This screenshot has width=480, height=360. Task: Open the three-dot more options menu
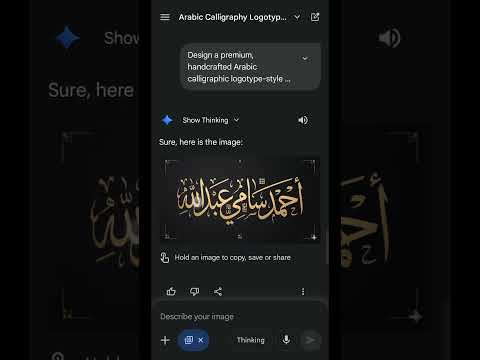click(303, 292)
